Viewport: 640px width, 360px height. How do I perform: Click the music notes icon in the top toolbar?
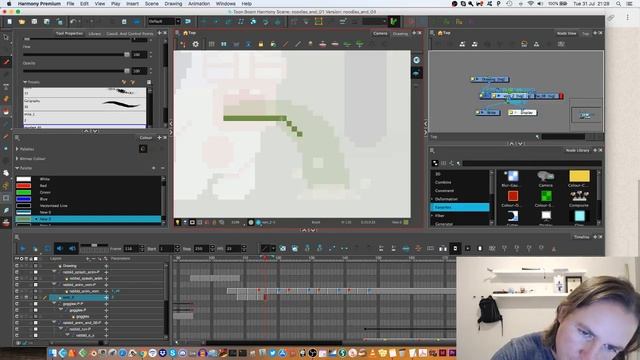(x=240, y=21)
